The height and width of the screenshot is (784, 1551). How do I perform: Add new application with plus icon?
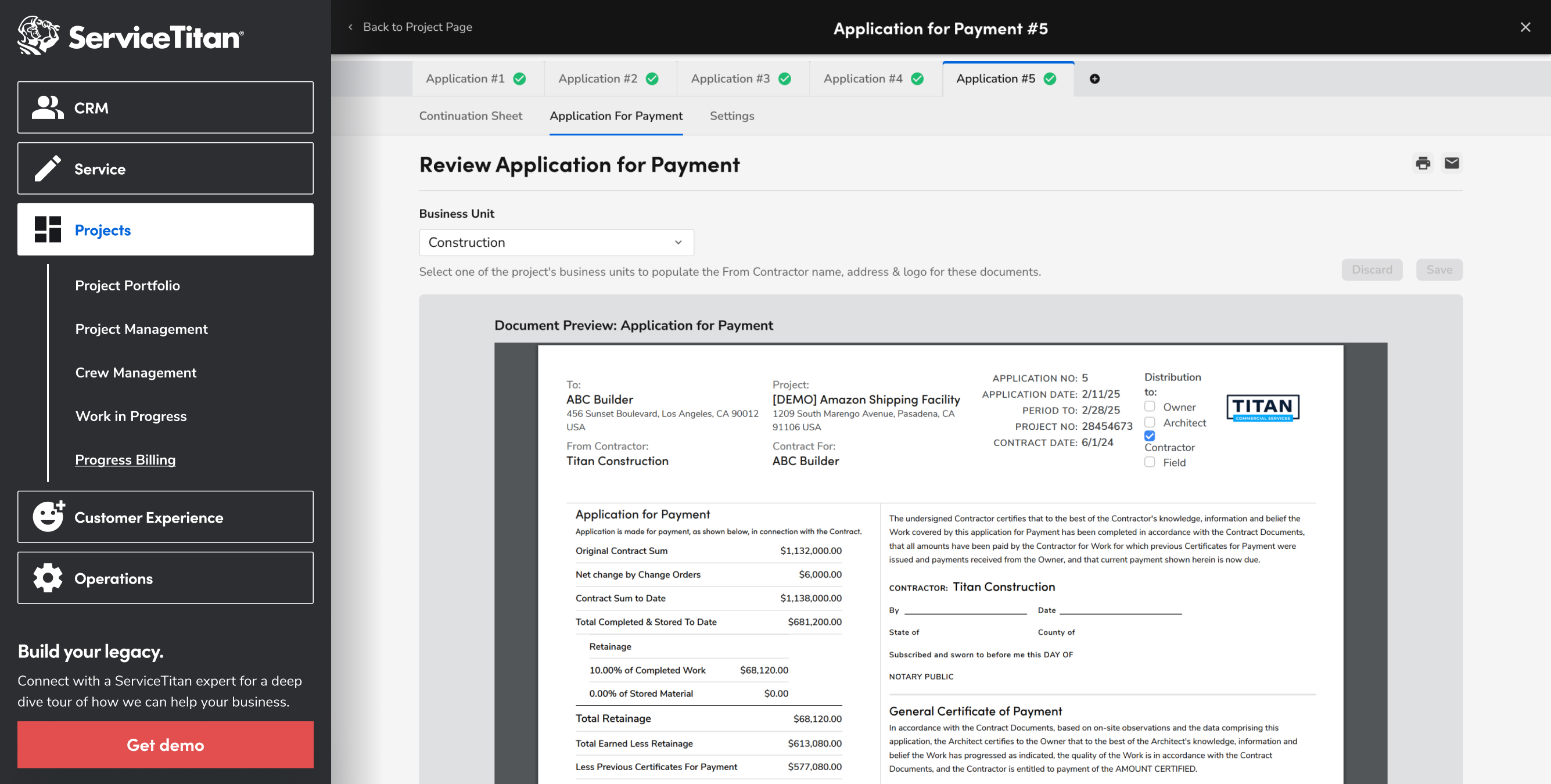click(x=1094, y=79)
